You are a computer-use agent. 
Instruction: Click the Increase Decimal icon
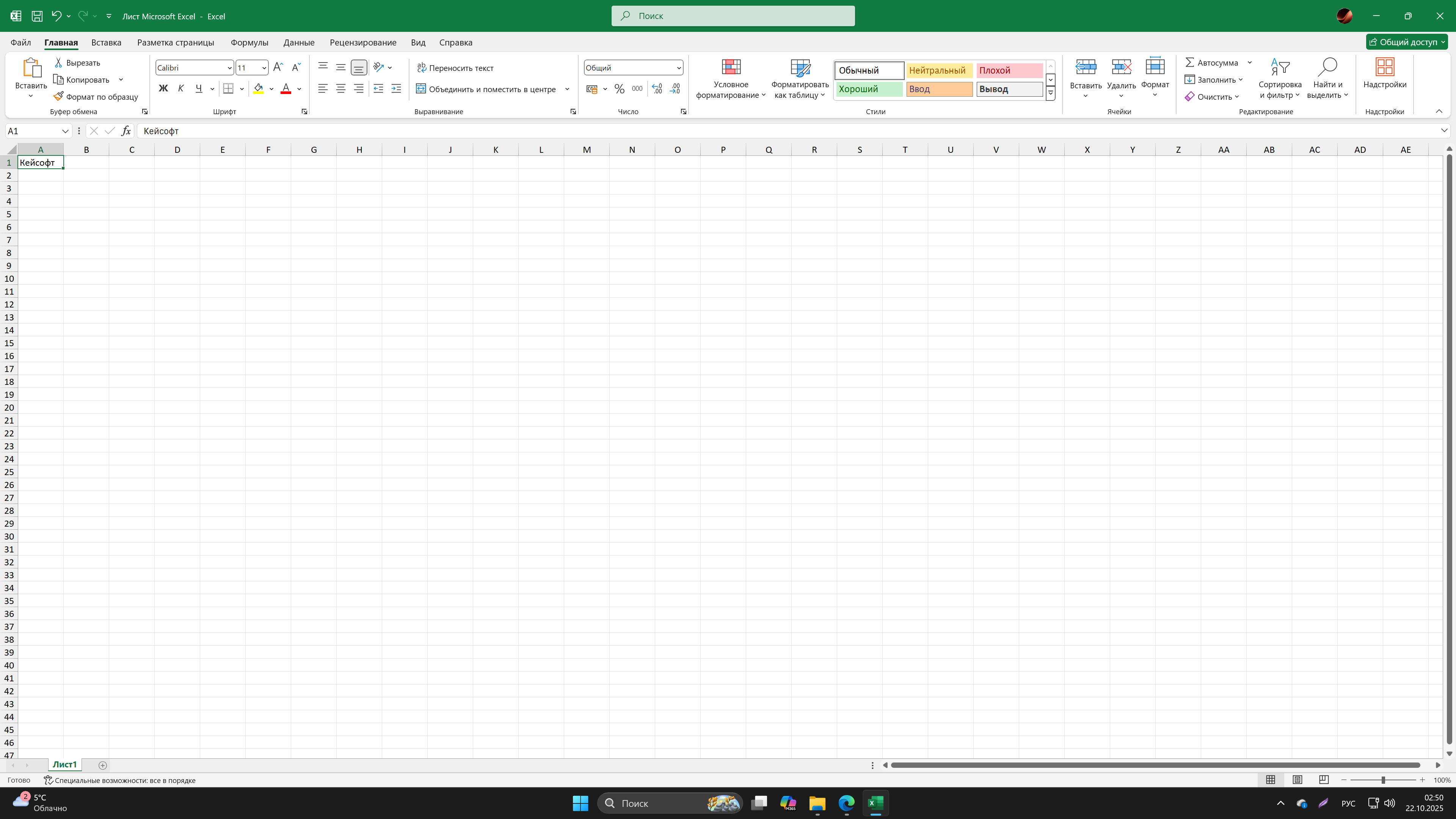tap(657, 89)
